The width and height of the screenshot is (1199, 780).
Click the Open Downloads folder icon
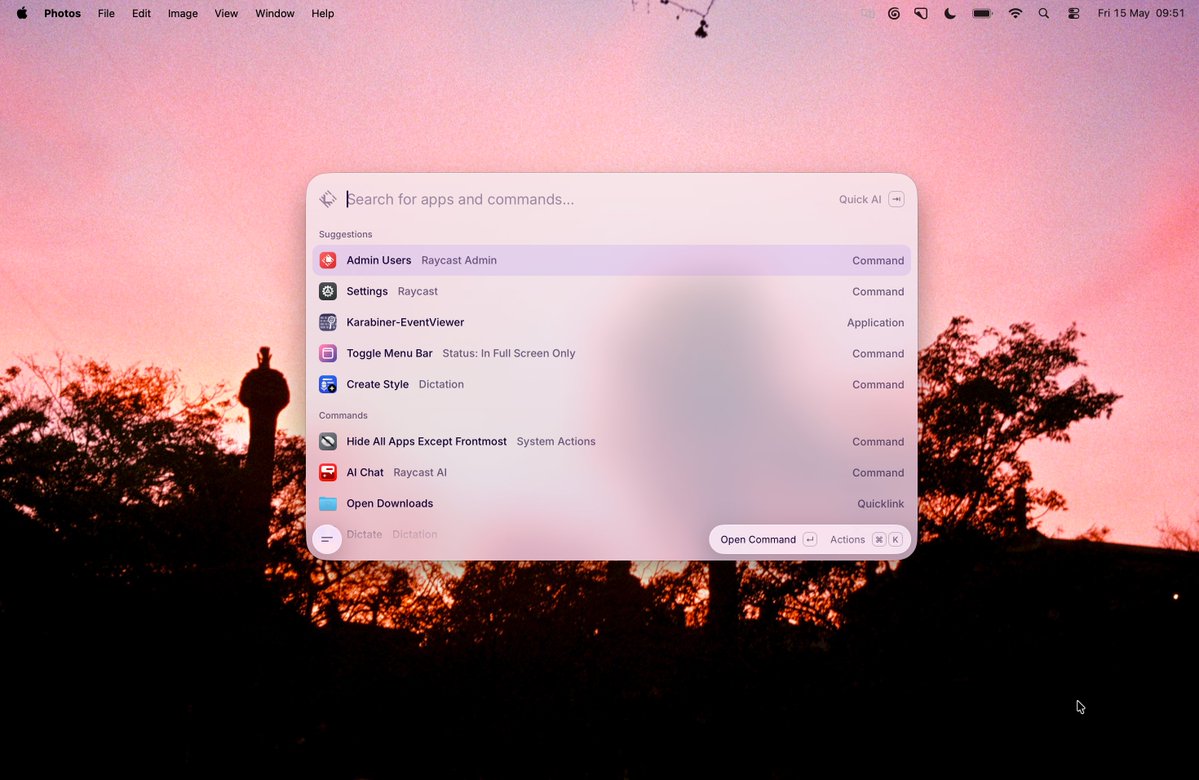[328, 503]
